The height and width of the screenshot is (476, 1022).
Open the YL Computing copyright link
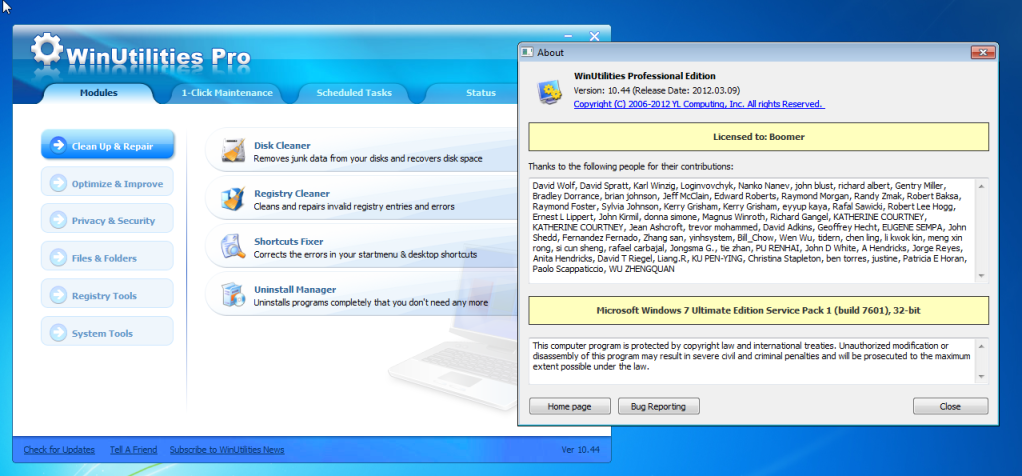(699, 104)
